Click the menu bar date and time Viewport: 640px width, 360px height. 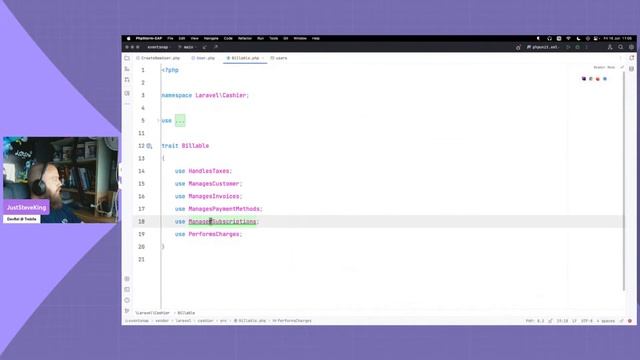click(x=618, y=38)
